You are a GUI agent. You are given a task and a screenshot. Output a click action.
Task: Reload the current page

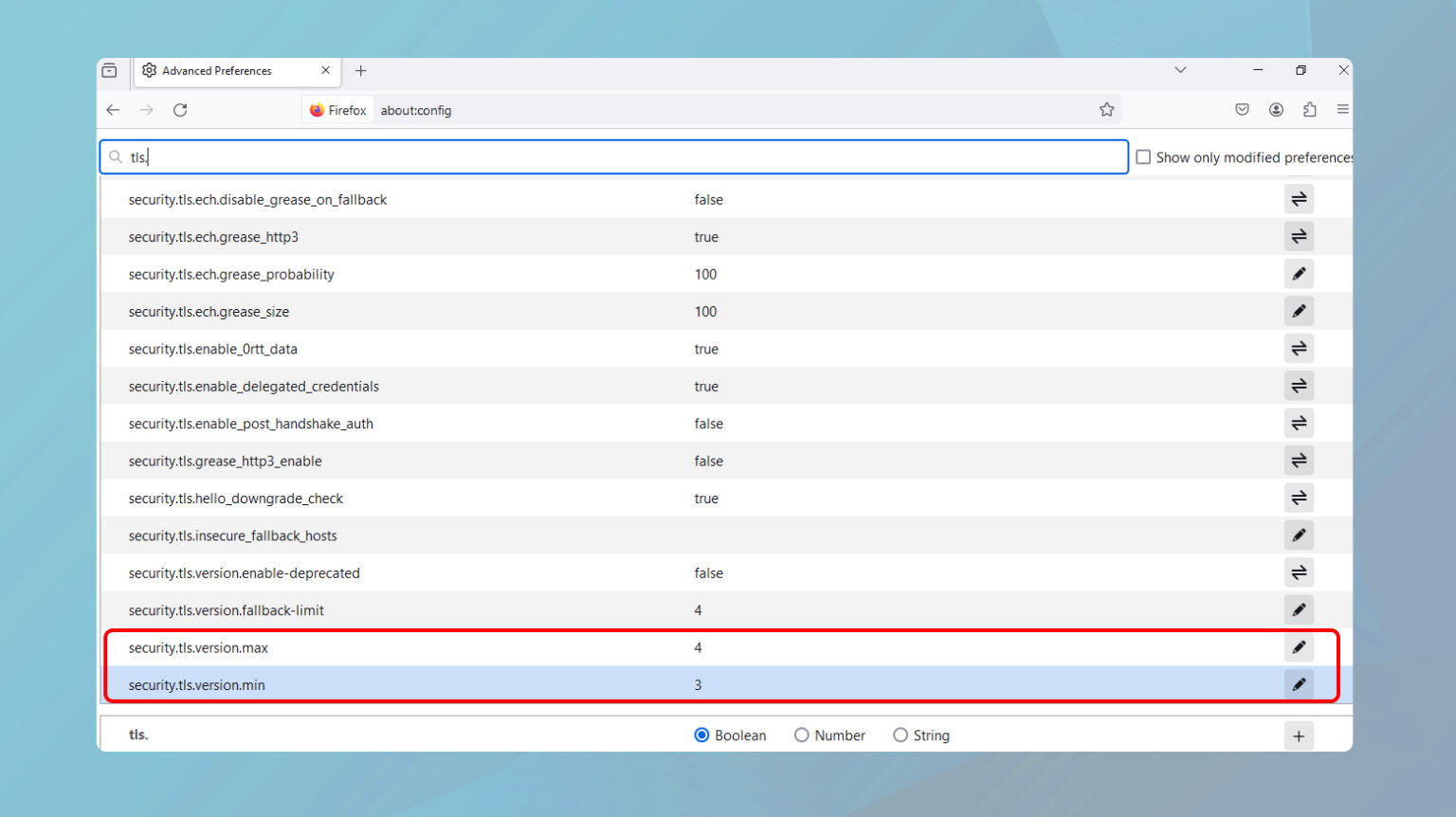180,110
